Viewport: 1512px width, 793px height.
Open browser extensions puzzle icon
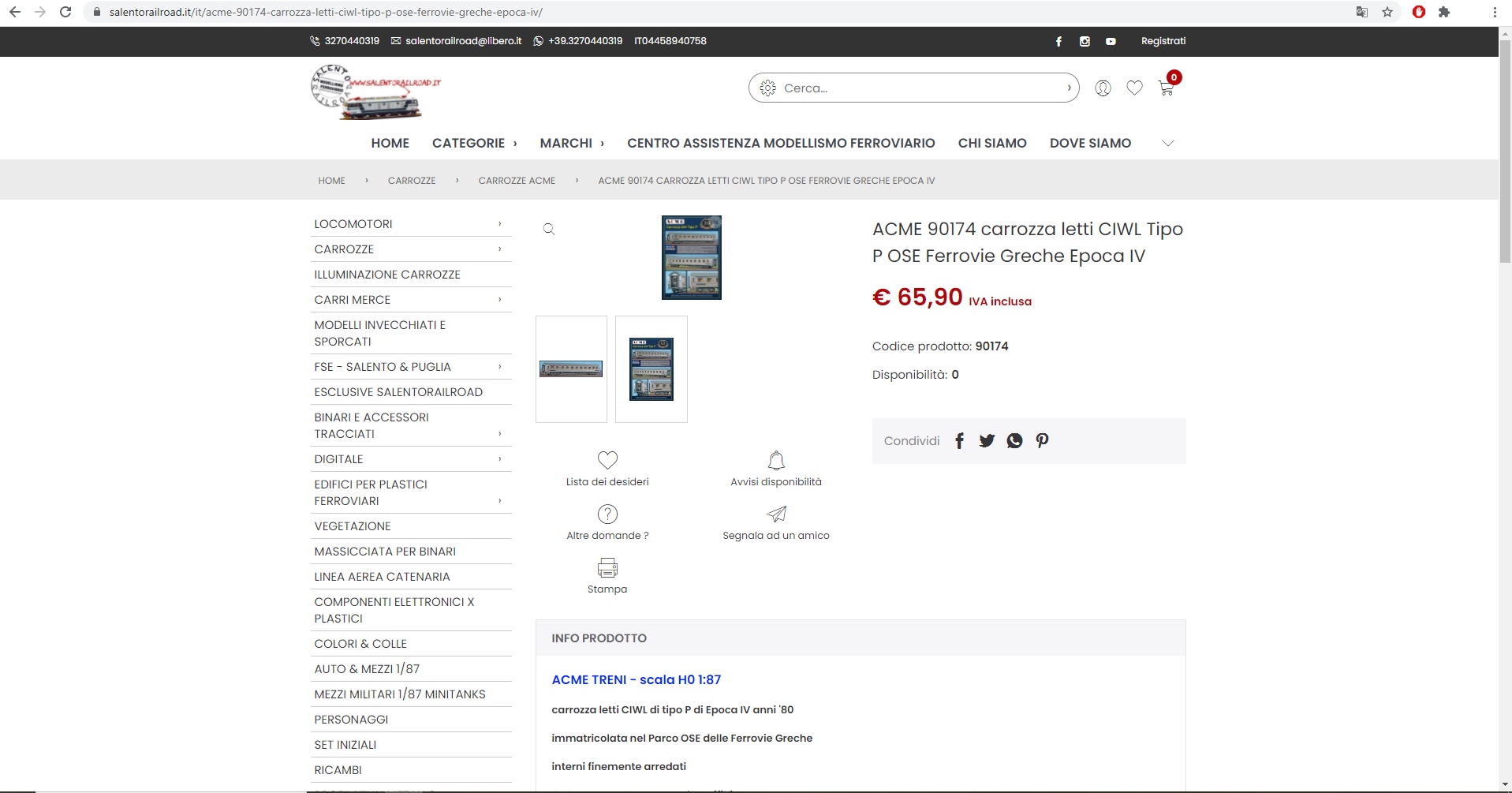(1444, 12)
